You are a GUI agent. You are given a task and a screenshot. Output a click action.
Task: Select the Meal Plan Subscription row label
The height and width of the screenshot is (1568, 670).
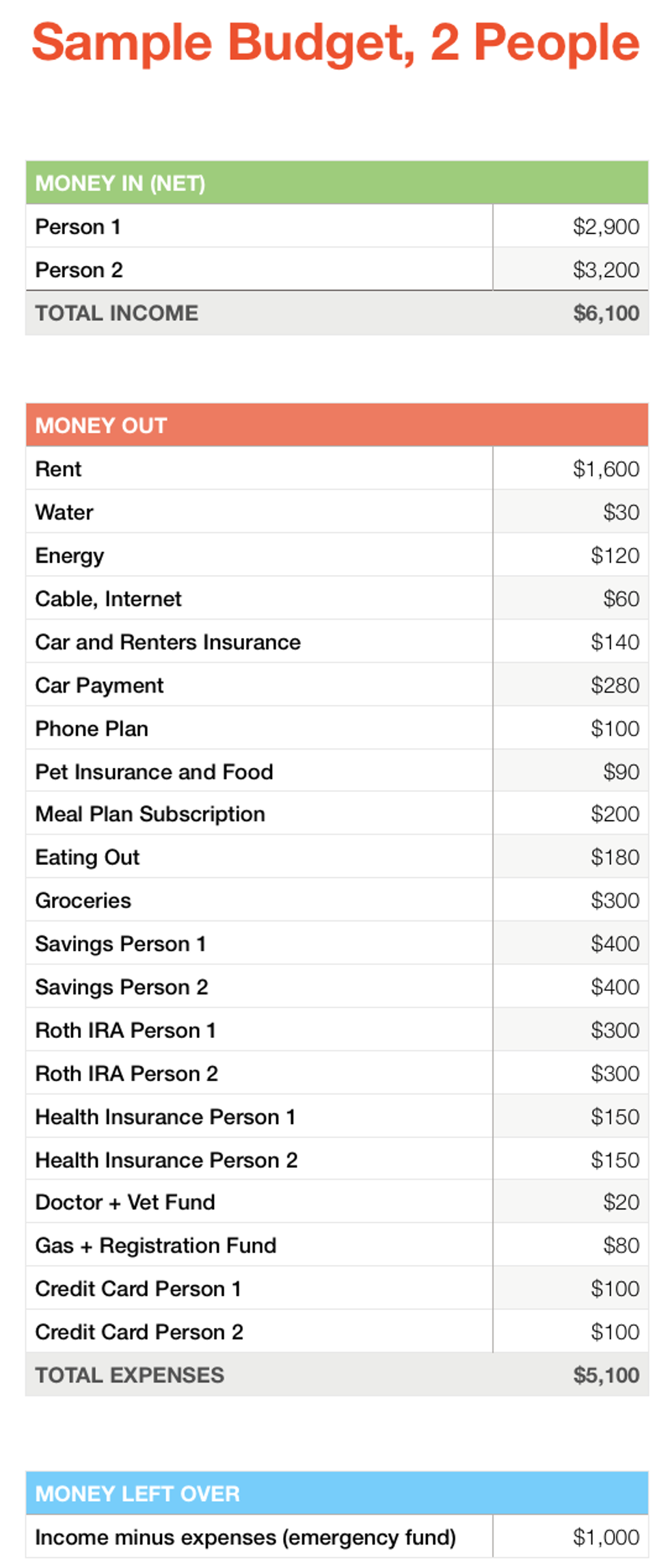click(150, 814)
